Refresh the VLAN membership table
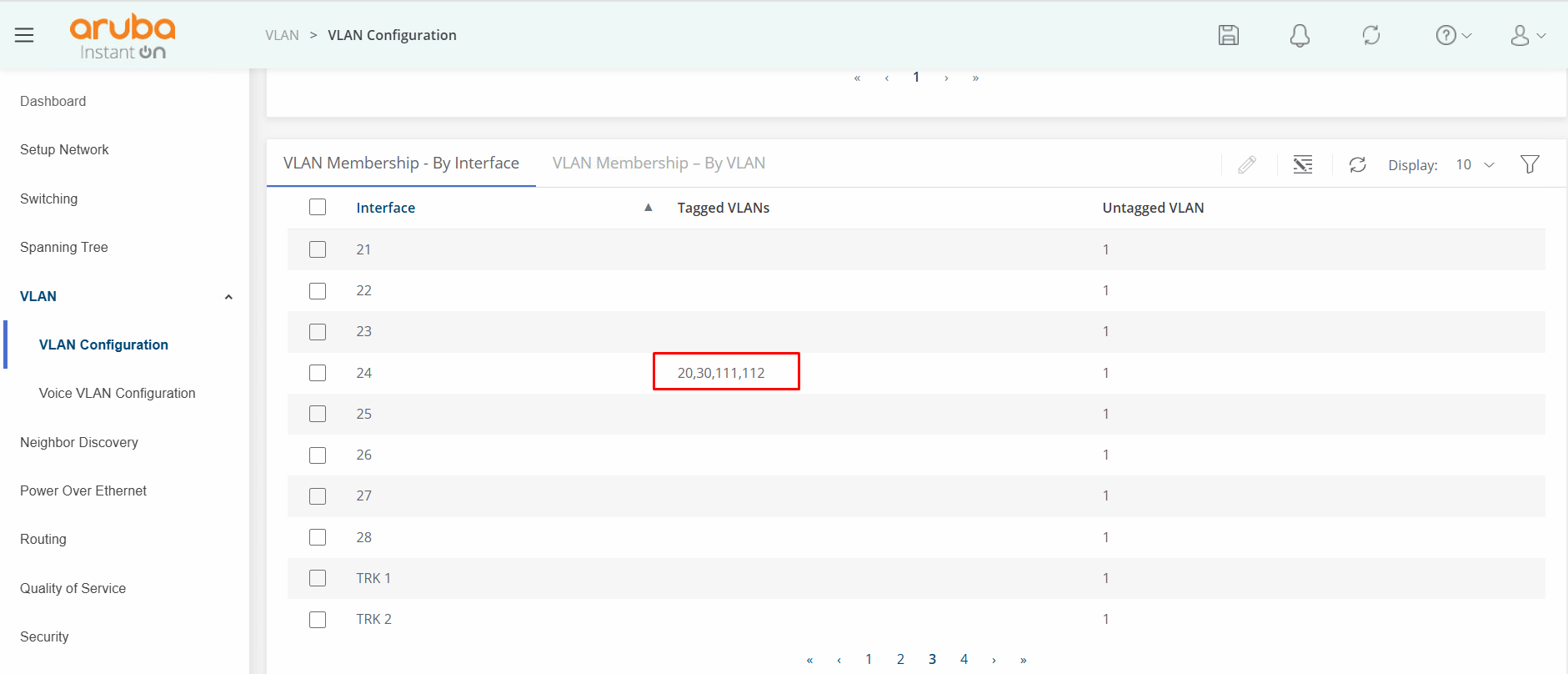This screenshot has width=1568, height=674. coord(1357,165)
